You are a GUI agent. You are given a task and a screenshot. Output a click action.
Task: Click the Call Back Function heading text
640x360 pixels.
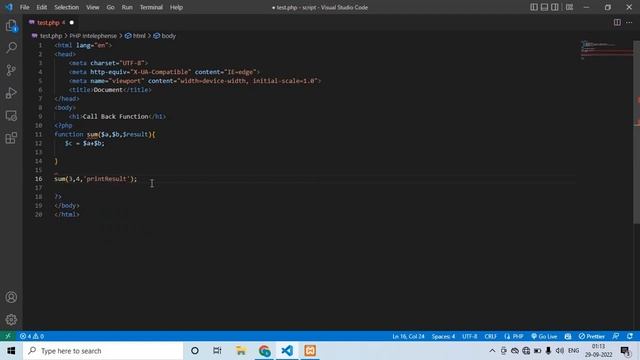point(116,116)
